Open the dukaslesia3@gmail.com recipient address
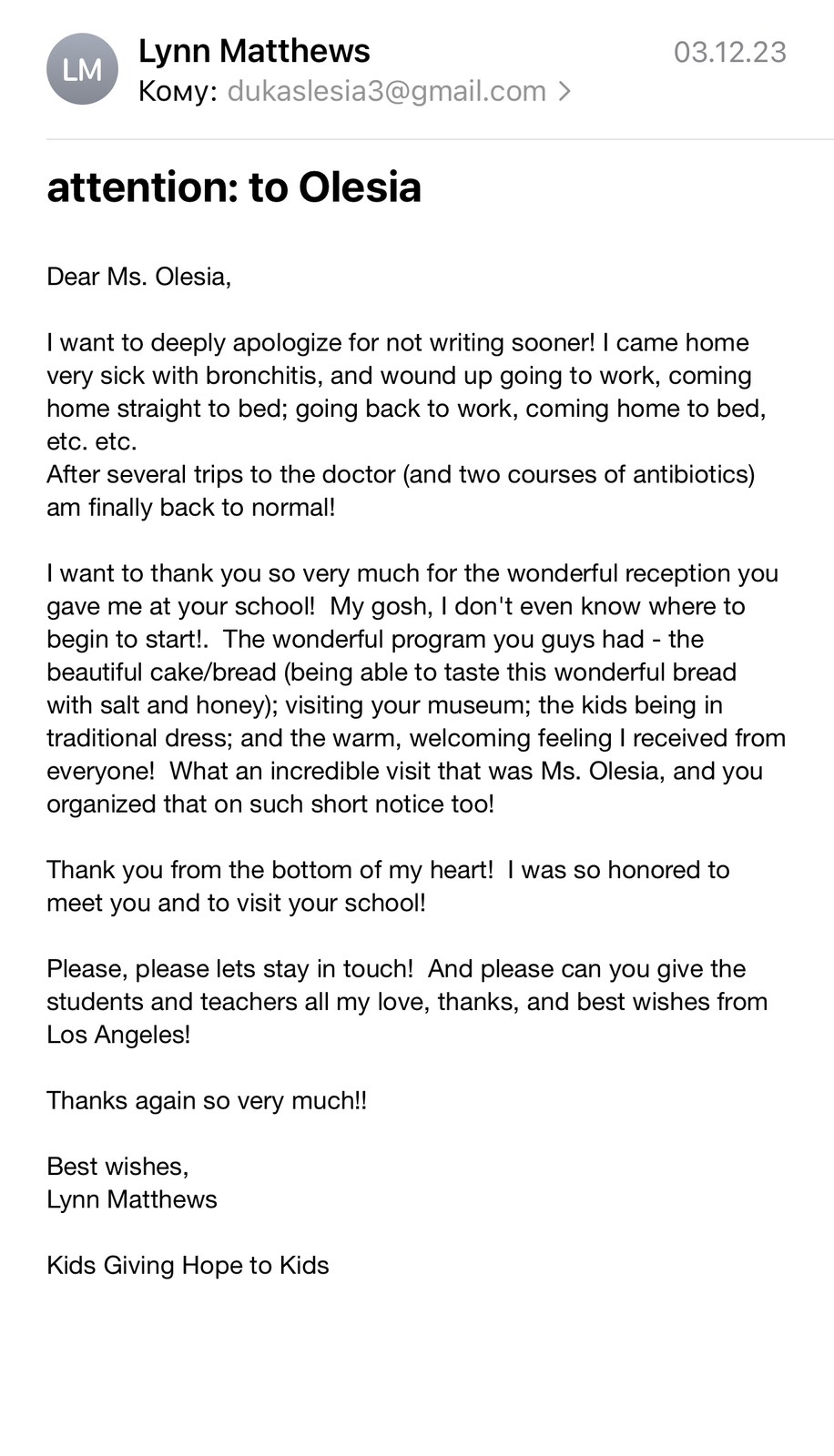Image resolution: width=834 pixels, height=1456 pixels. (386, 91)
